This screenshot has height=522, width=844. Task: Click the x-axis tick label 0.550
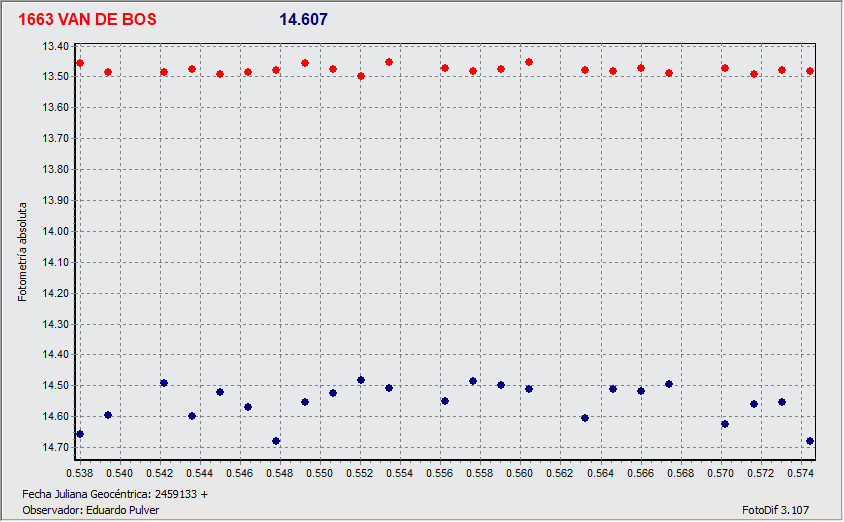click(x=320, y=473)
